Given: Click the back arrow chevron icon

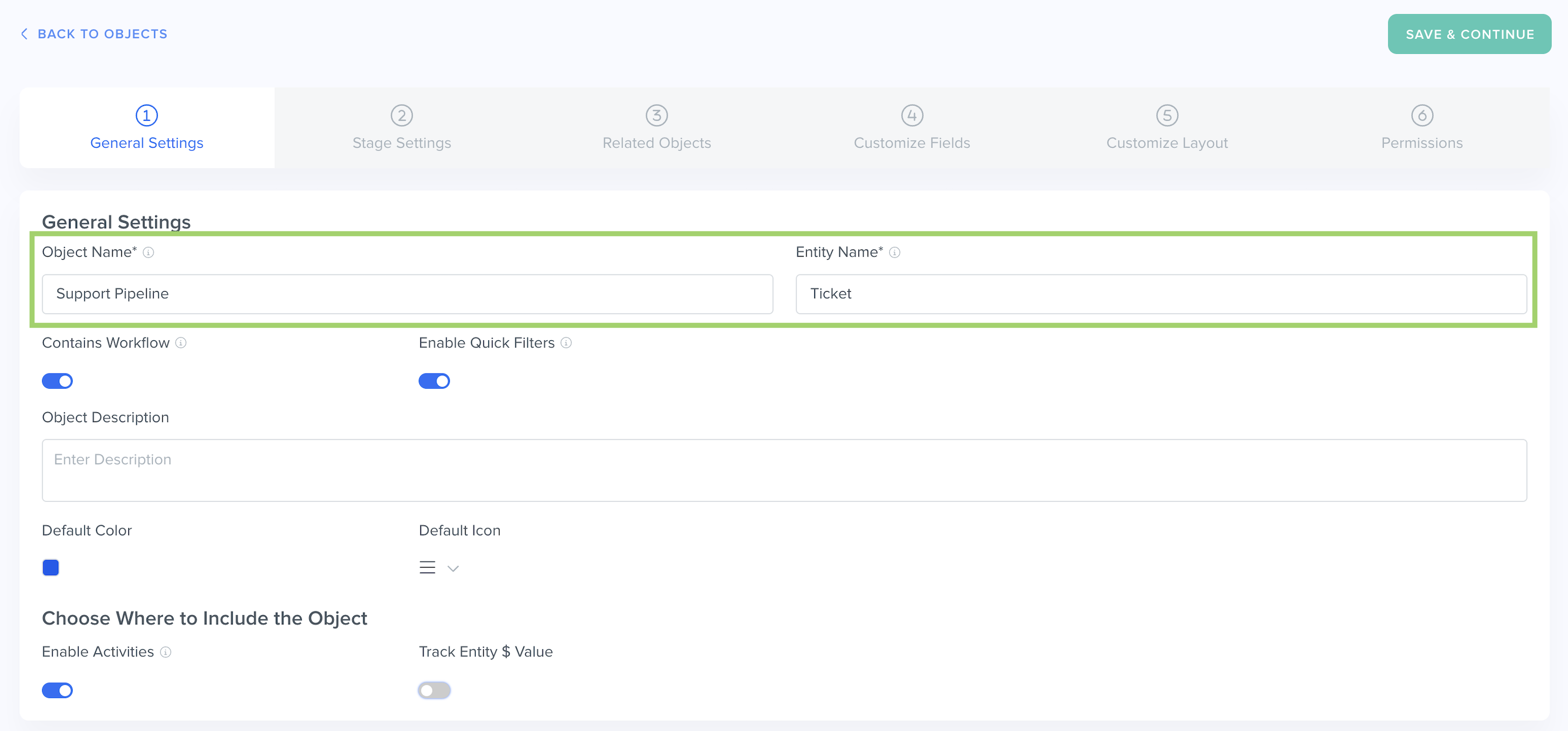Looking at the screenshot, I should pos(24,34).
